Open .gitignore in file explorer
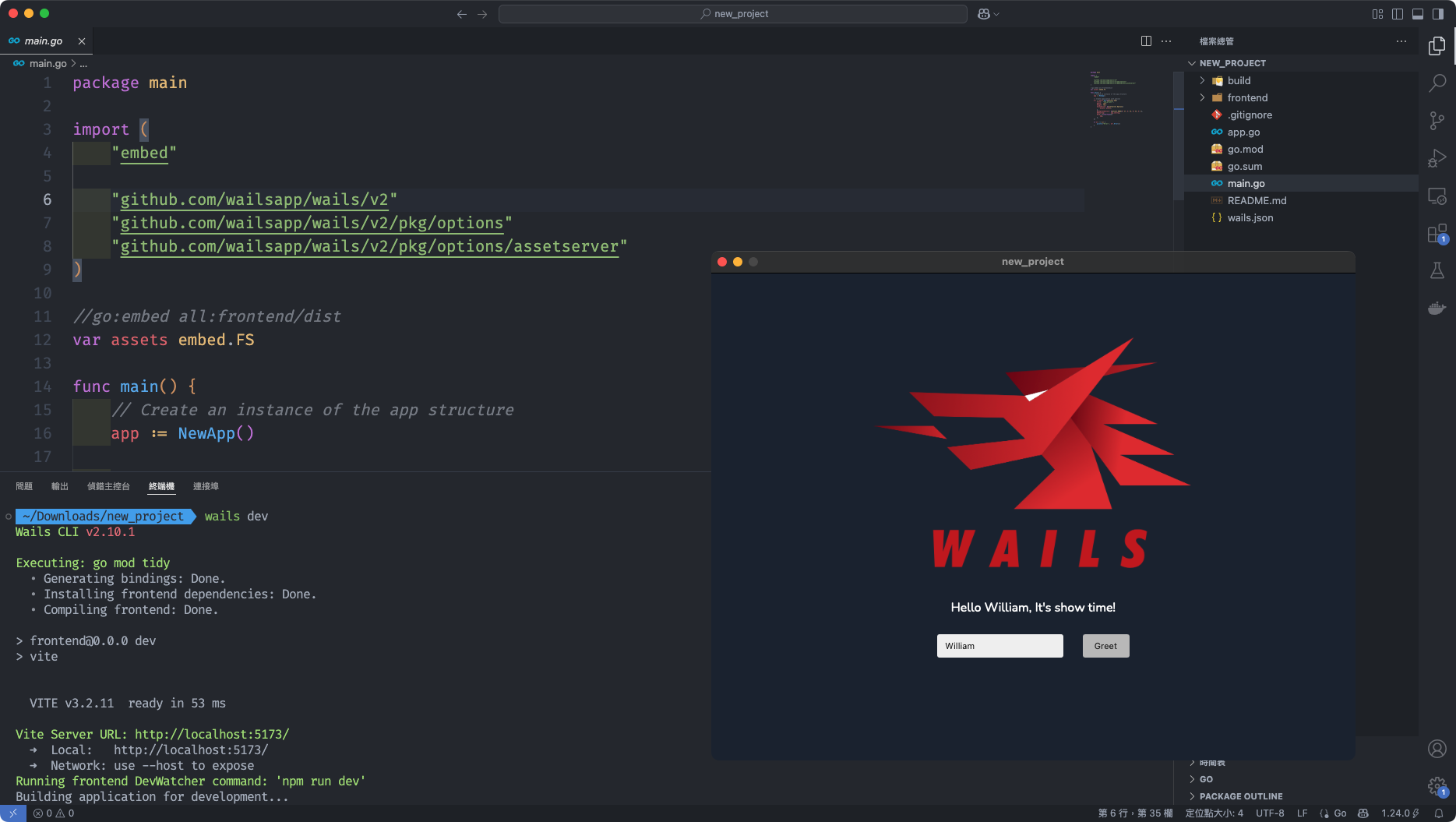This screenshot has width=1456, height=822. pos(1301,115)
